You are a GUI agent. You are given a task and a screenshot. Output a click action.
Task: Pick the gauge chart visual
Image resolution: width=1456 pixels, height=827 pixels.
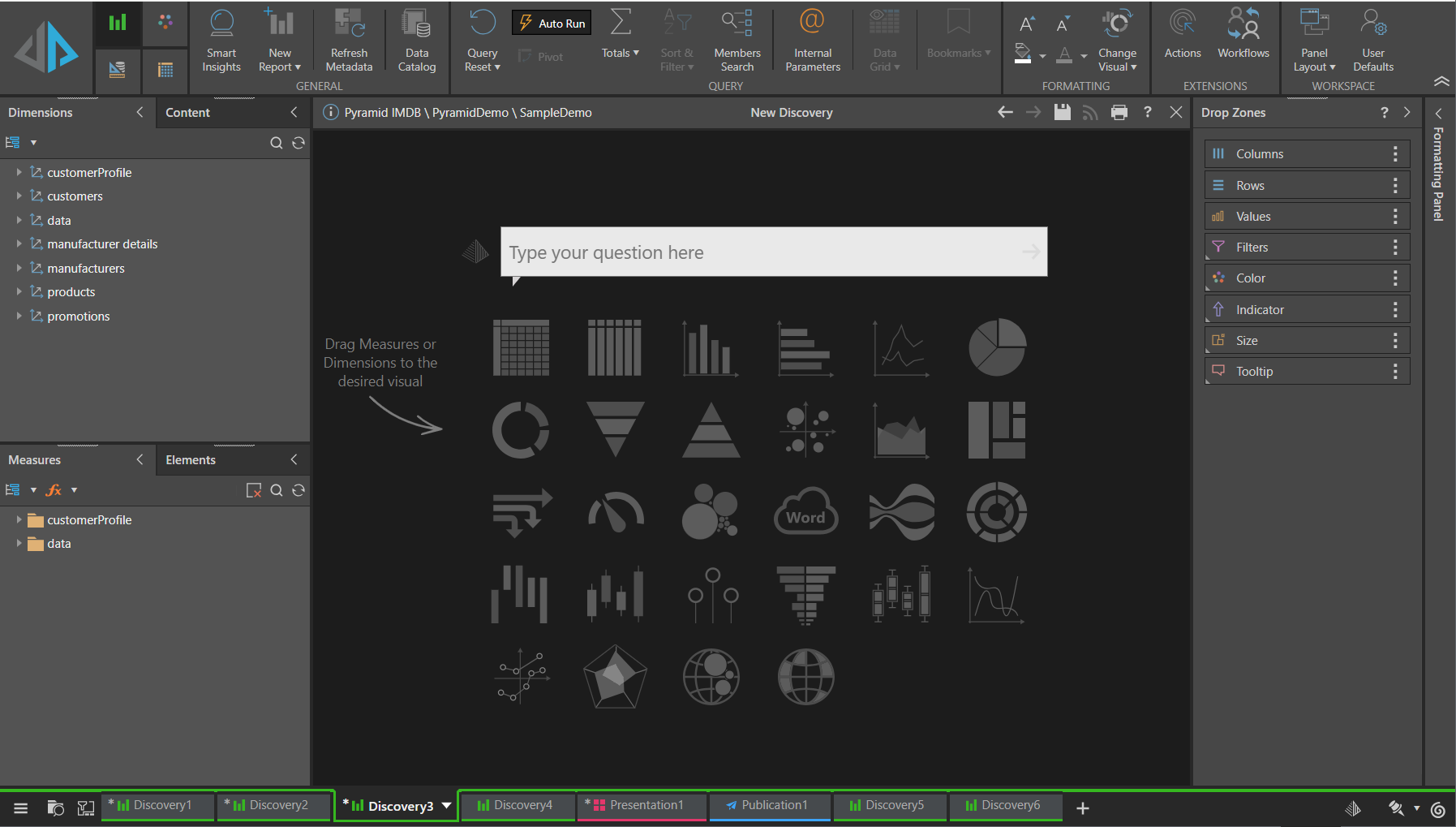coord(616,513)
